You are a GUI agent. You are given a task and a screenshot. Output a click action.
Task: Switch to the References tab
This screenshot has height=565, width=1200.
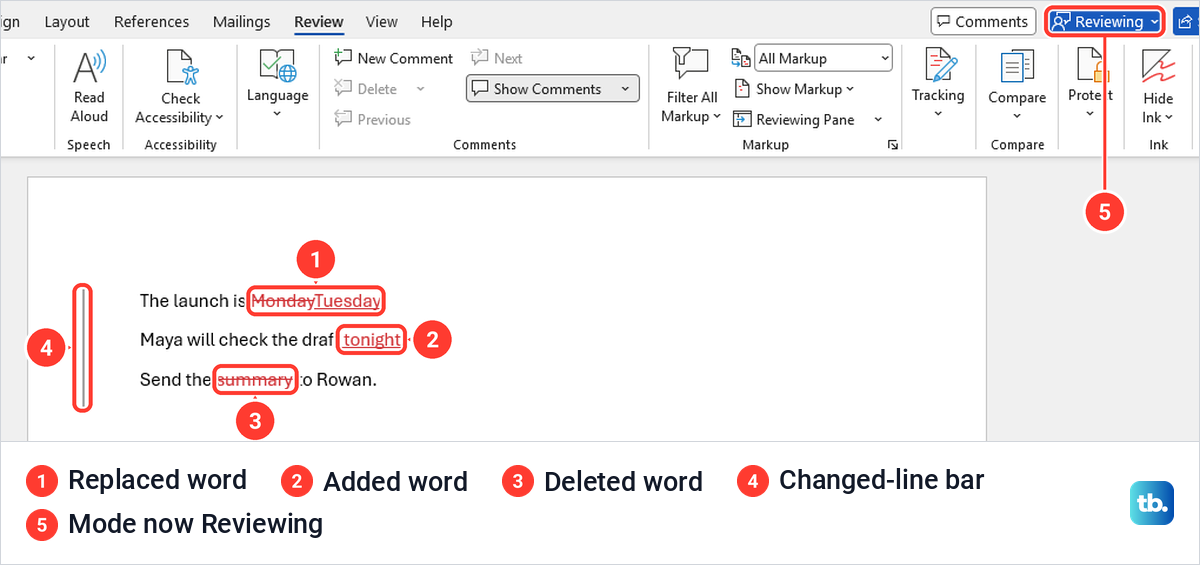(x=151, y=21)
